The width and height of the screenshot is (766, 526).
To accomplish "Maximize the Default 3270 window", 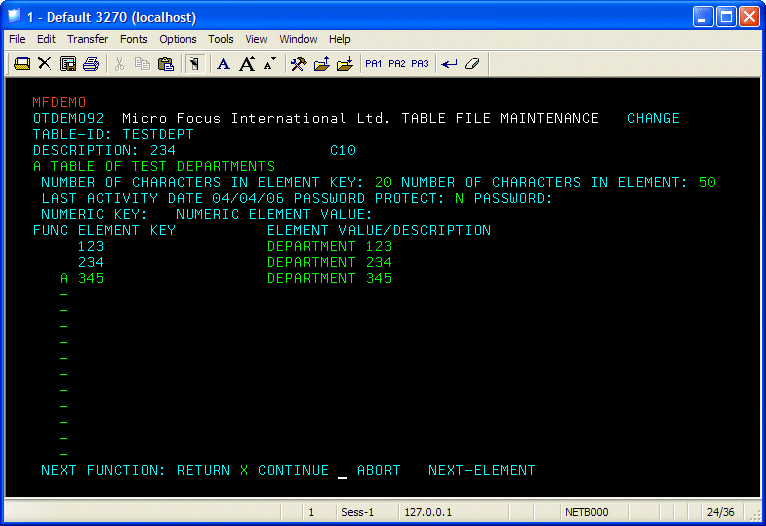I will click(x=726, y=17).
